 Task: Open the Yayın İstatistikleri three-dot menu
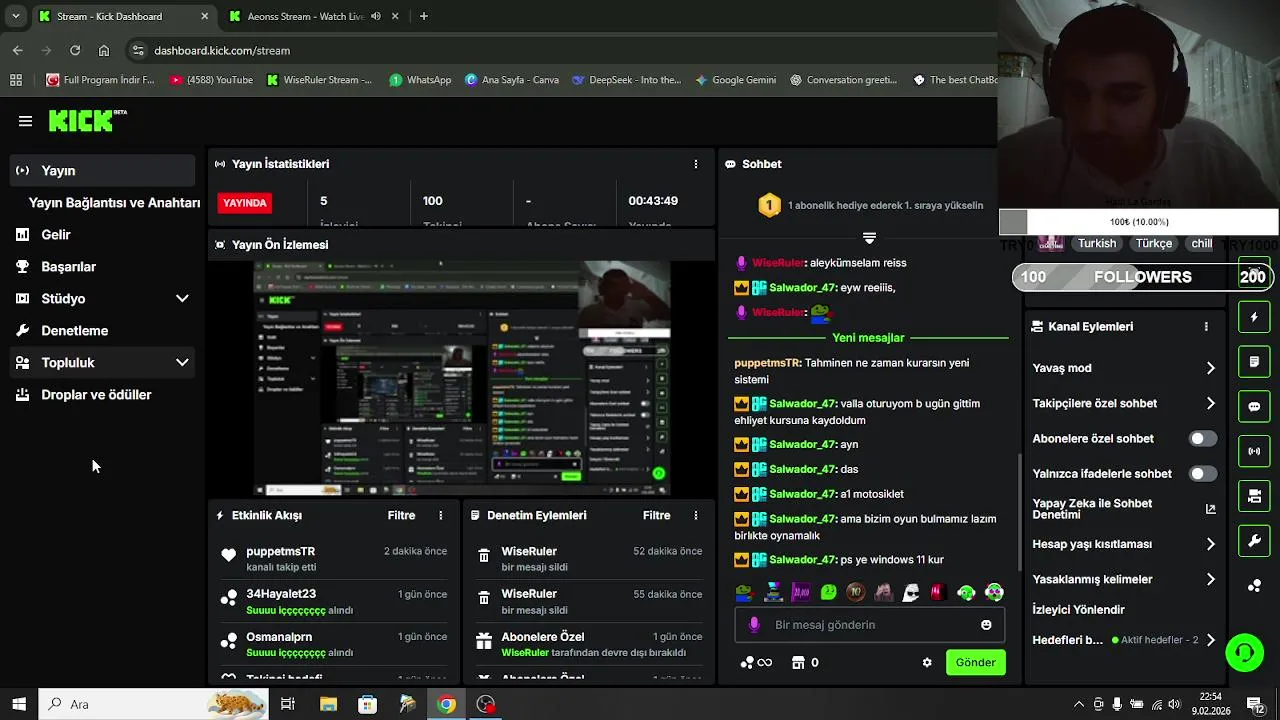pos(696,164)
